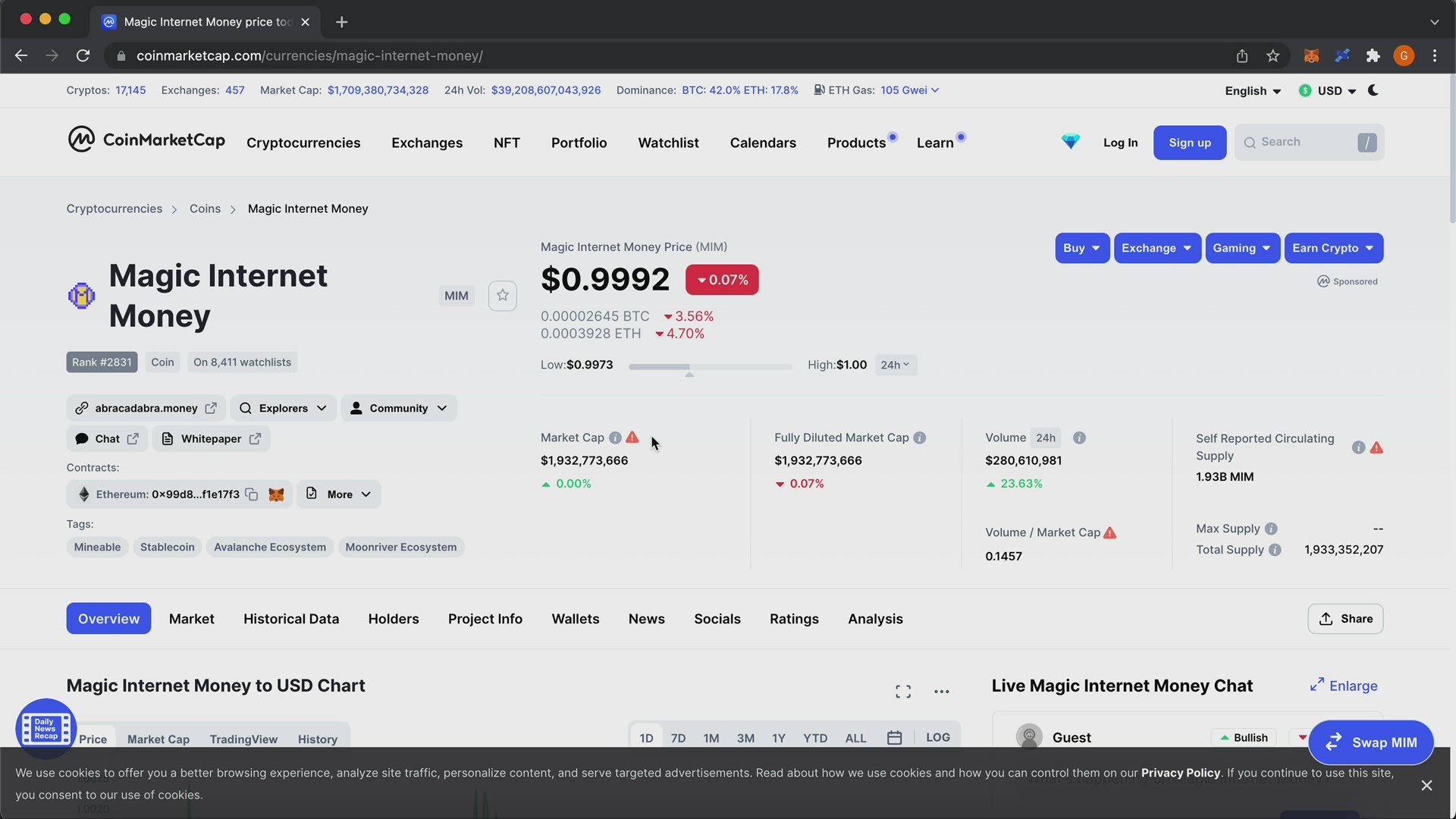Click Max Supply info icon
This screenshot has width=1456, height=819.
coord(1271,529)
